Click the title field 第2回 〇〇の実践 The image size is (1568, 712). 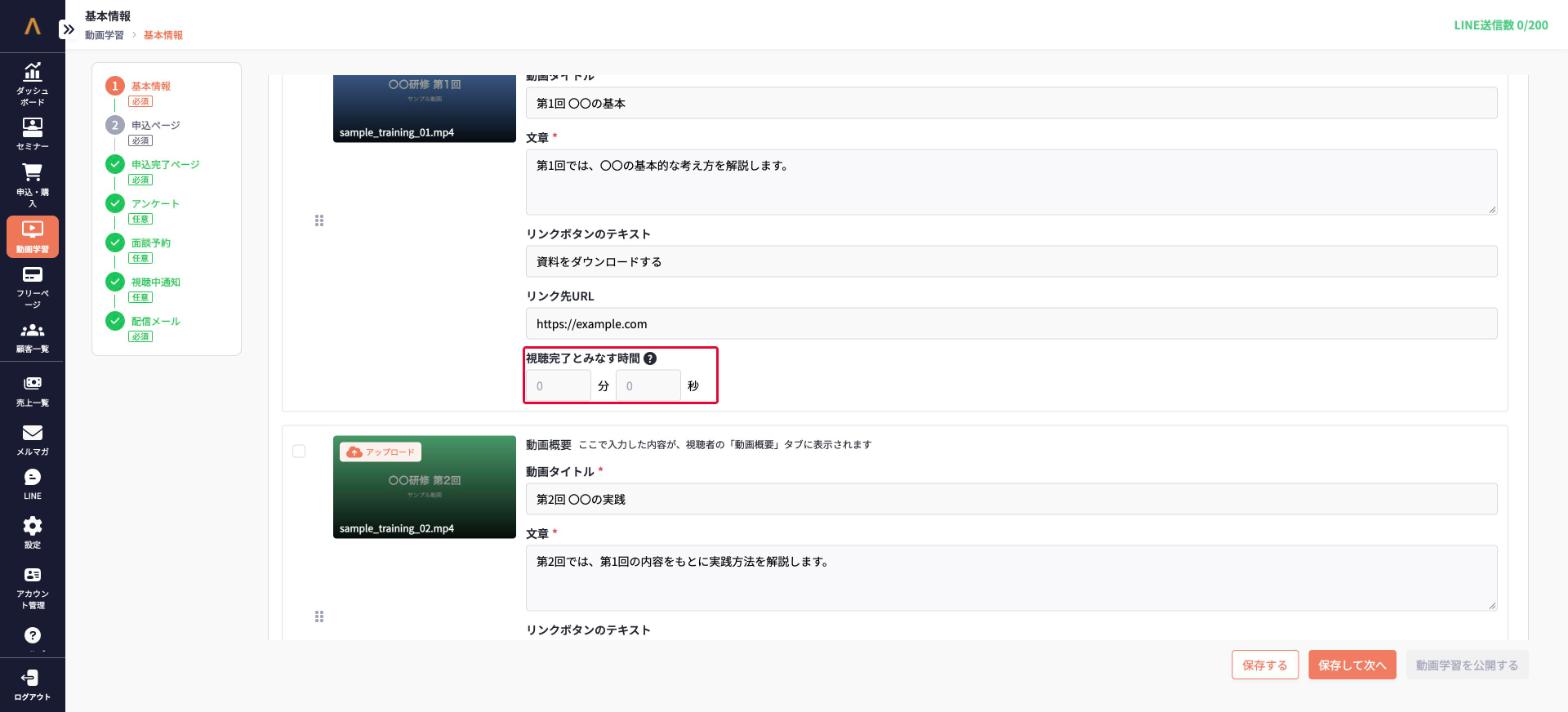[1011, 499]
